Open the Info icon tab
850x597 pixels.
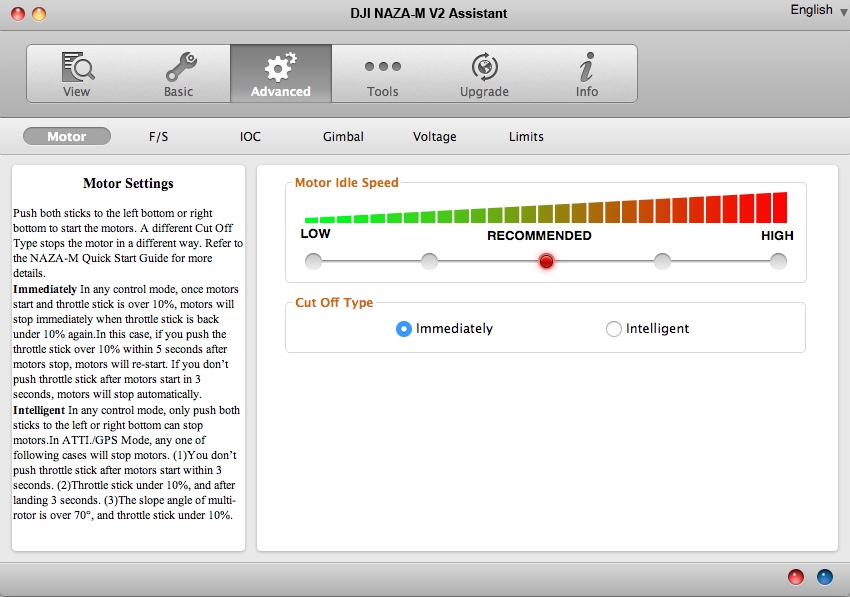point(587,74)
